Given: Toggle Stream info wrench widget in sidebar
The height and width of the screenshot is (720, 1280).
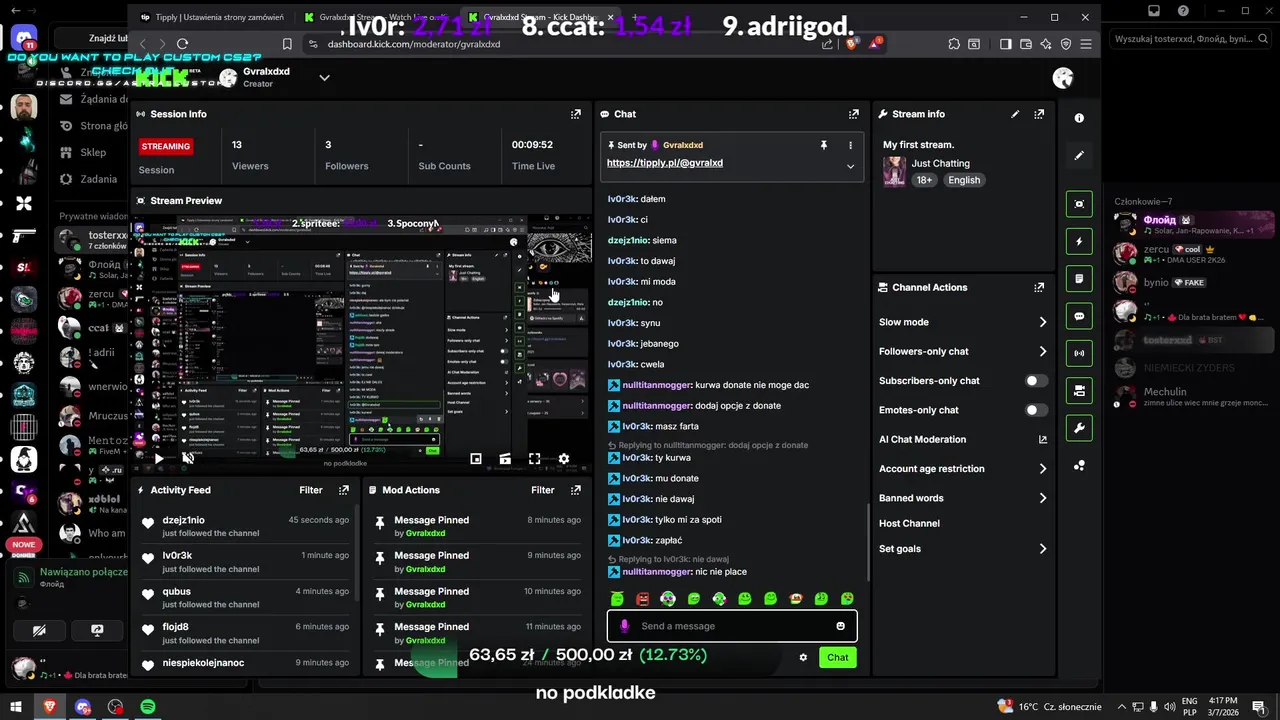Looking at the screenshot, I should coord(1079,428).
